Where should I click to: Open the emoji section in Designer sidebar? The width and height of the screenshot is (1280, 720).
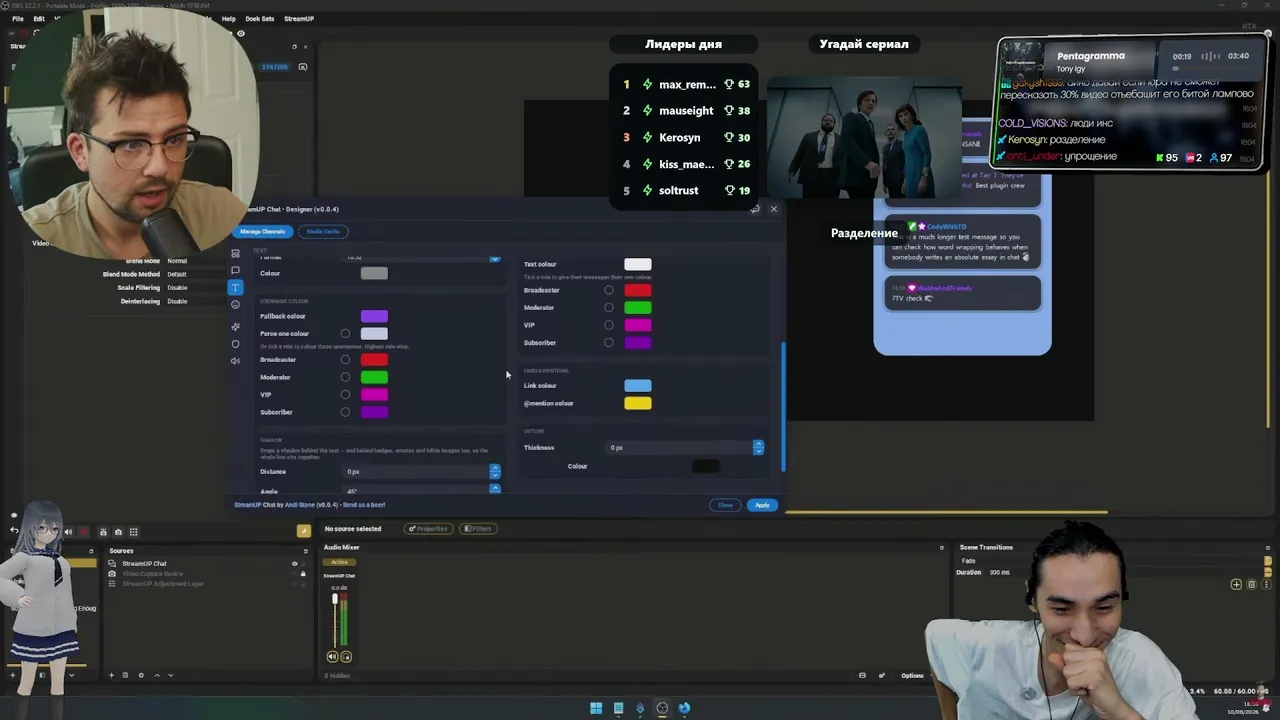coord(235,304)
